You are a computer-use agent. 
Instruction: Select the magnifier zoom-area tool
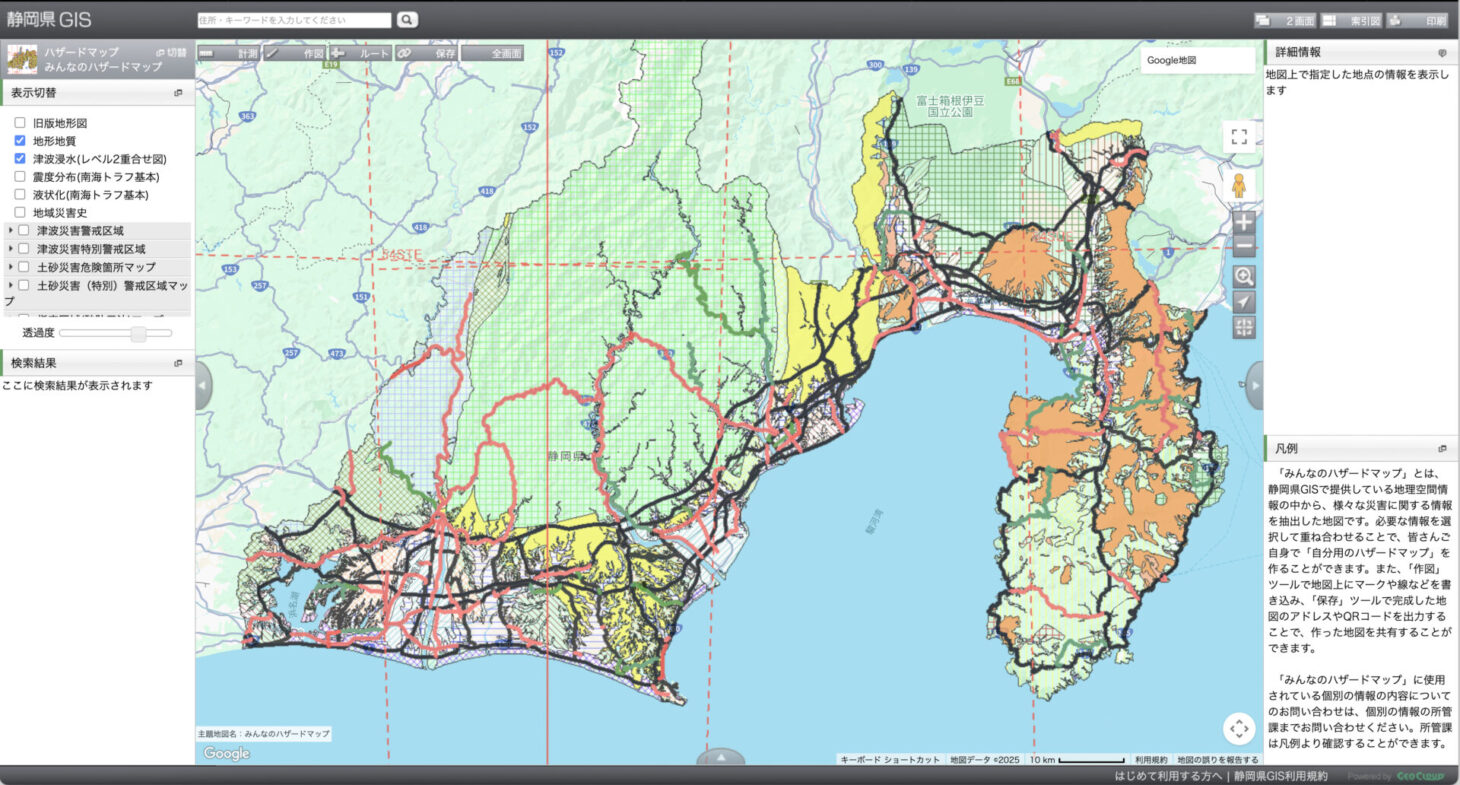tap(1243, 276)
